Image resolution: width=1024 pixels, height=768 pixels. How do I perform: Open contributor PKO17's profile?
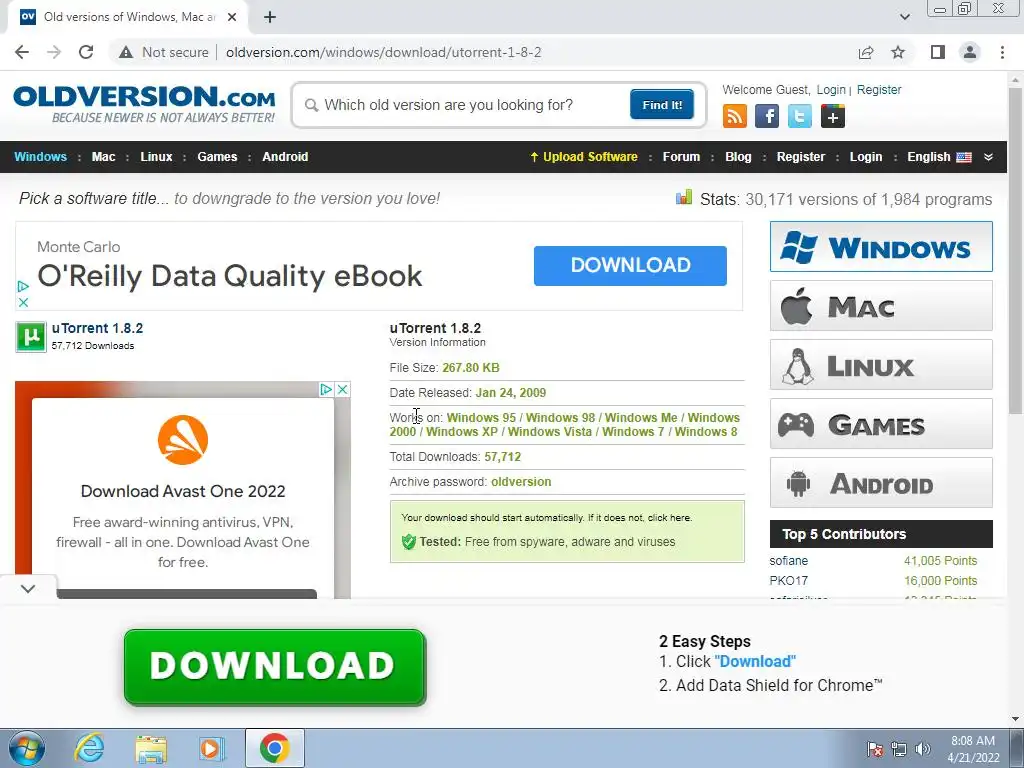coord(788,581)
